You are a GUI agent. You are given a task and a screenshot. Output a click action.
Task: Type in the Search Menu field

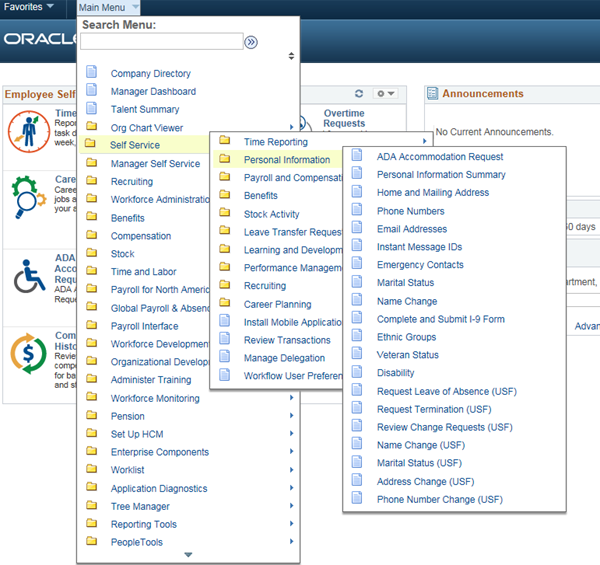(161, 42)
